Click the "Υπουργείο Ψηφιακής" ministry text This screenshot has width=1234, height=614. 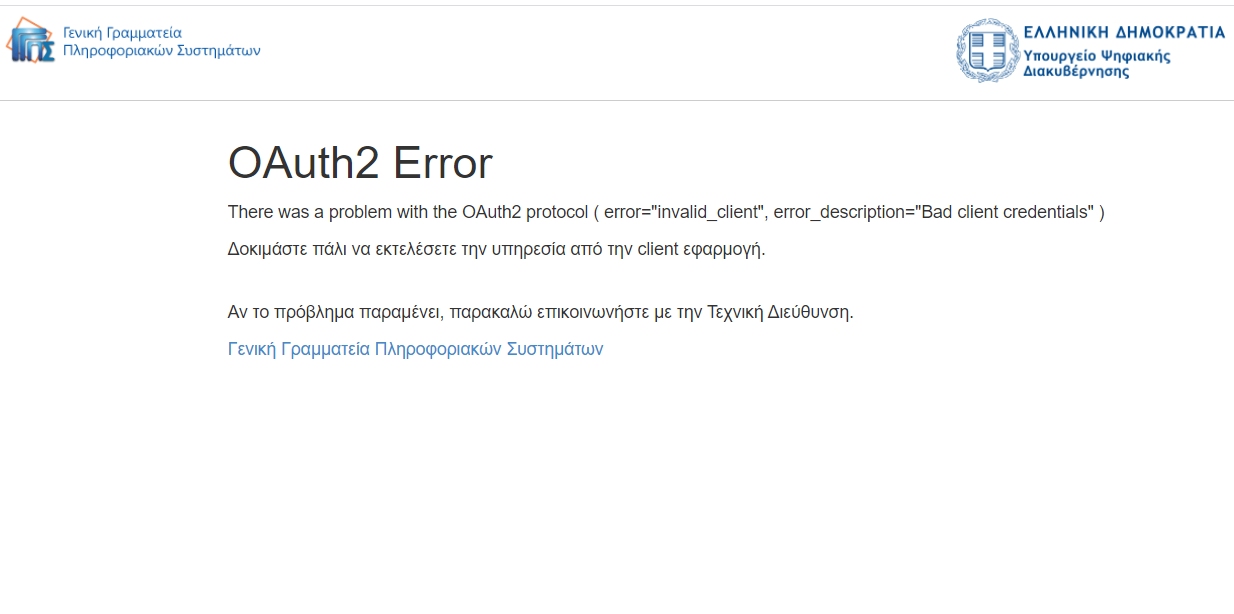(x=1096, y=55)
